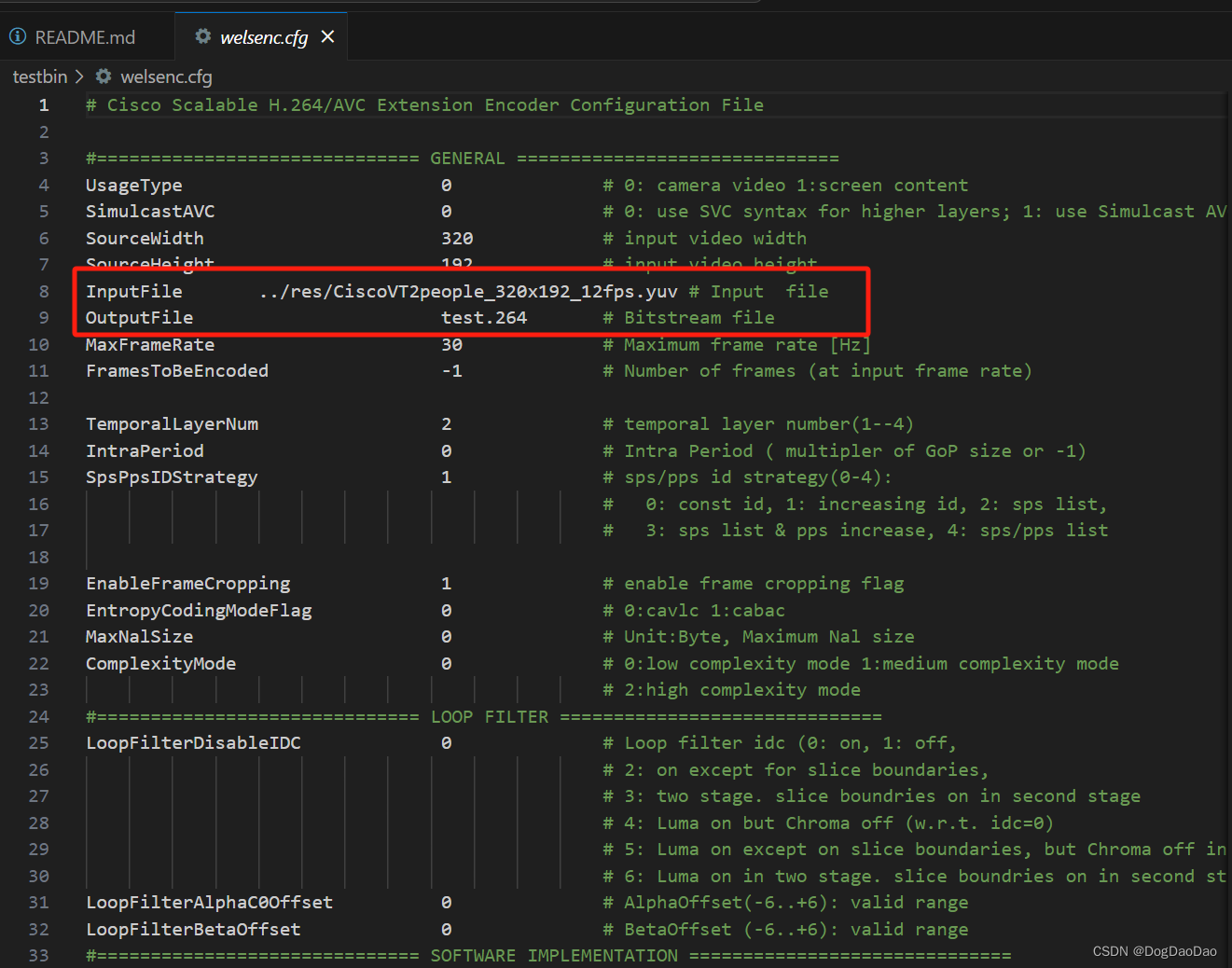The image size is (1232, 968).
Task: Click the 'temporal layer number(1--4)' comment
Action: (x=758, y=424)
